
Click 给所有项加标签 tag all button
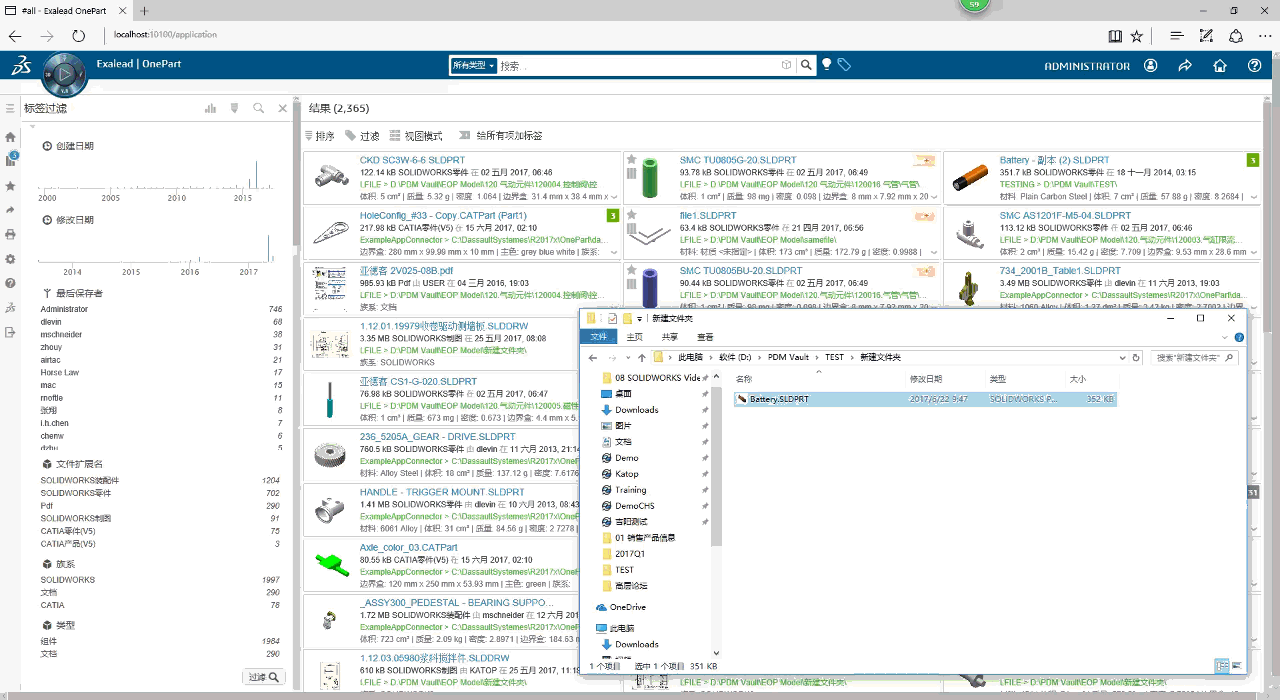(500, 136)
